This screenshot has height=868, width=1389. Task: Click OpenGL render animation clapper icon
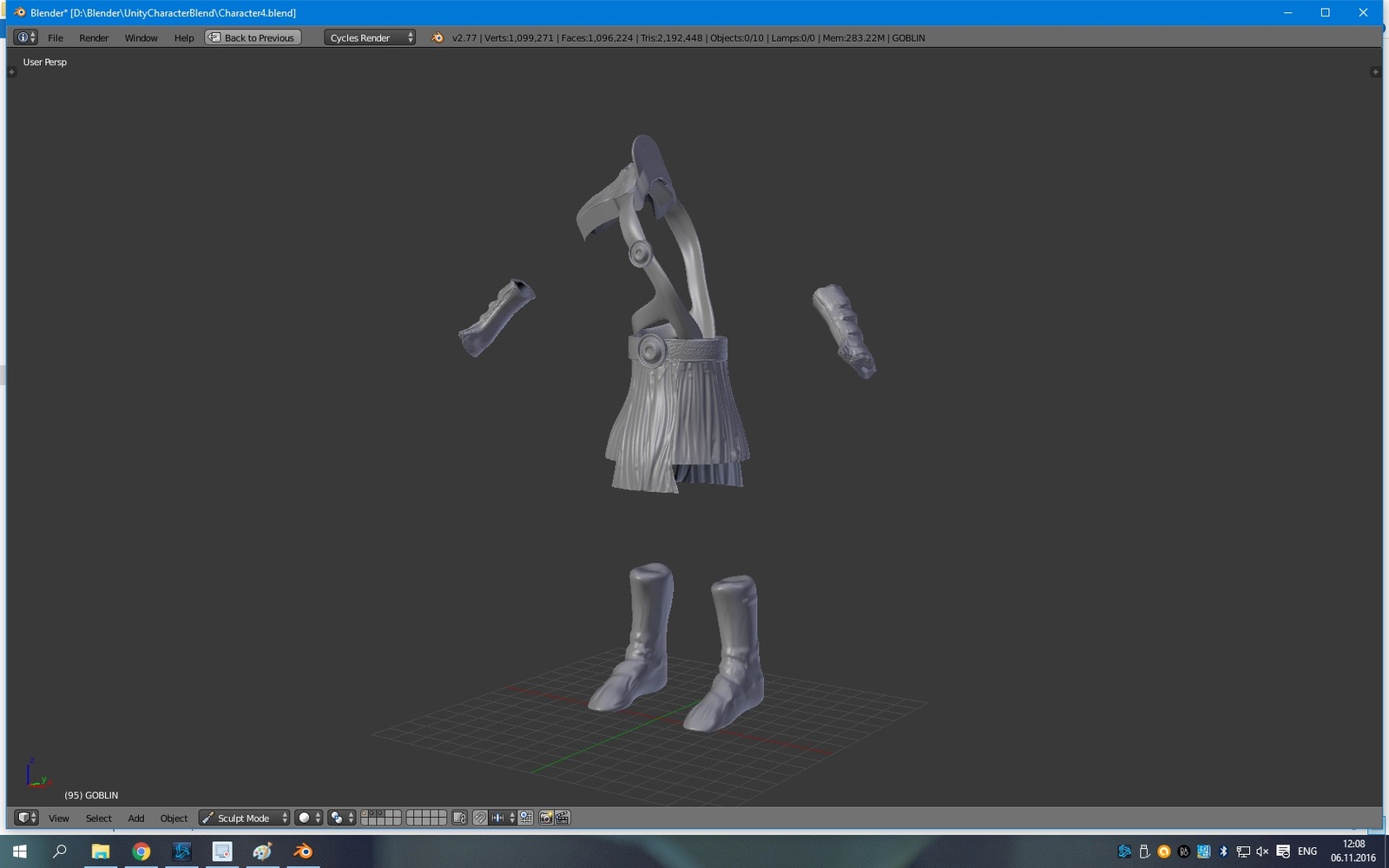[x=563, y=818]
